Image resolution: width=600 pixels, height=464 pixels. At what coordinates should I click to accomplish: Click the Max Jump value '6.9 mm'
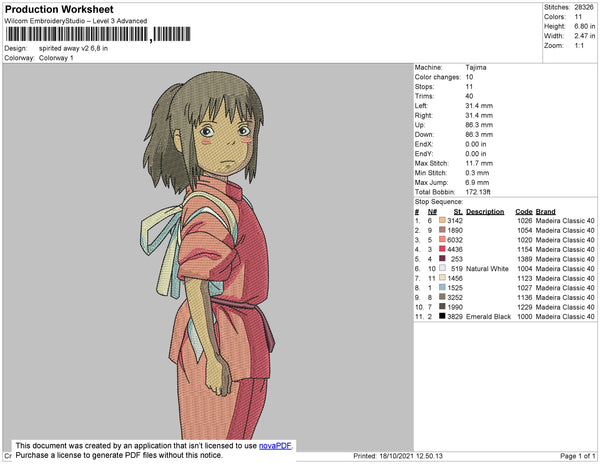(x=477, y=182)
